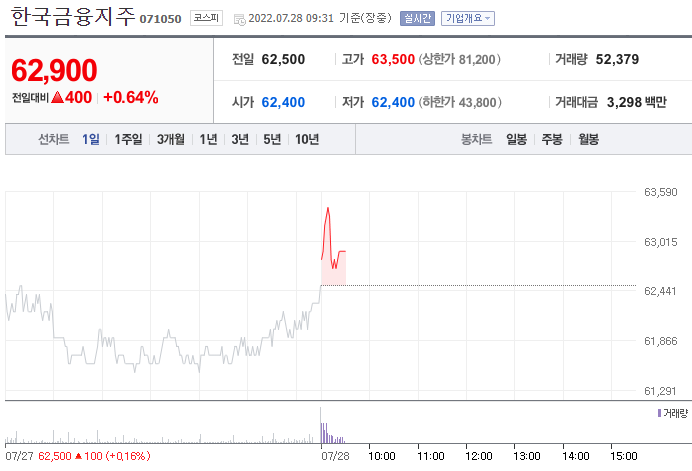
Task: Open the 기업개요 dropdown
Action: [x=468, y=19]
